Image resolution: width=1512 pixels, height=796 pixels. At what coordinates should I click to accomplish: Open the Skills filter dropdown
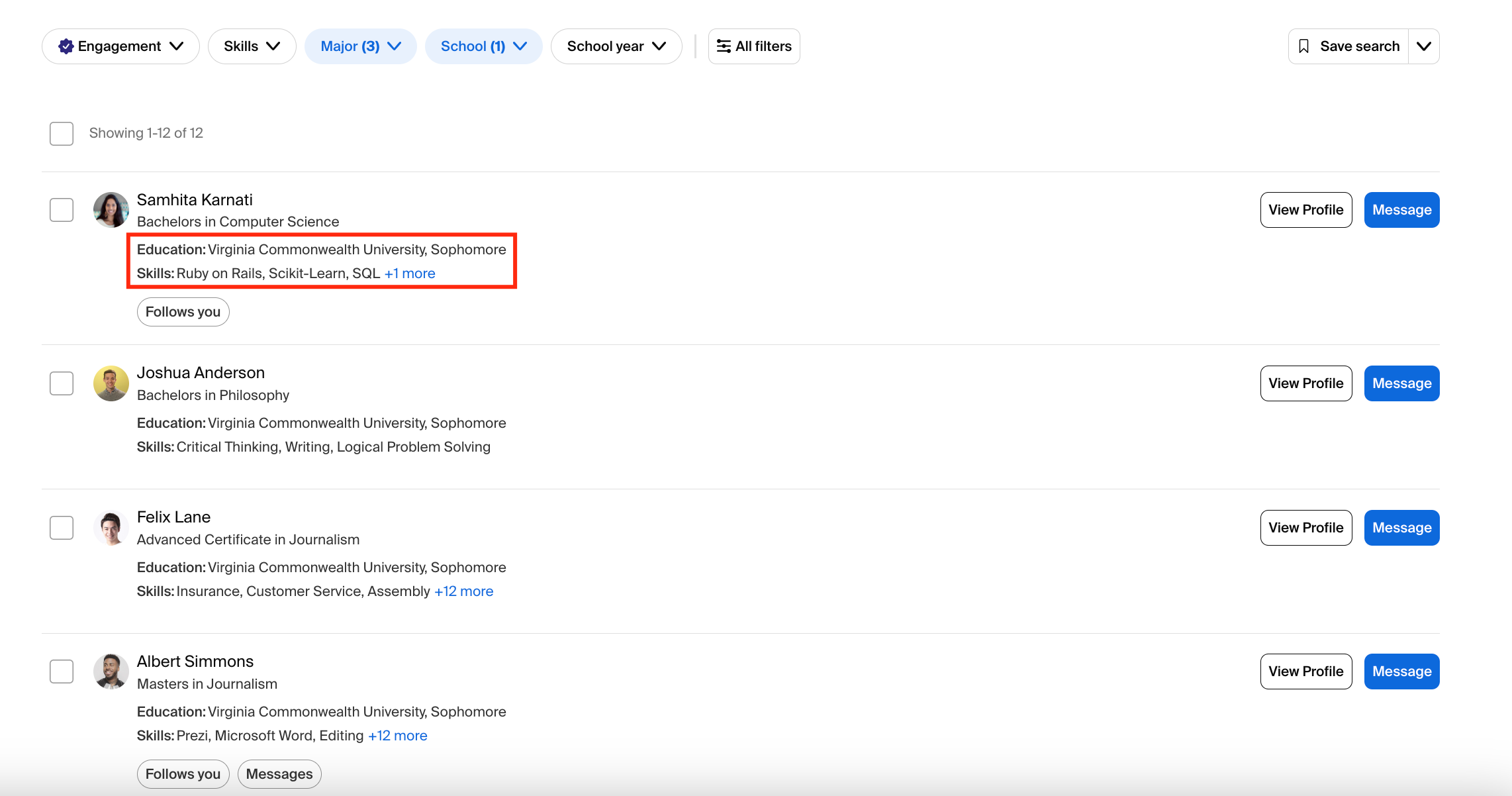pyautogui.click(x=252, y=46)
